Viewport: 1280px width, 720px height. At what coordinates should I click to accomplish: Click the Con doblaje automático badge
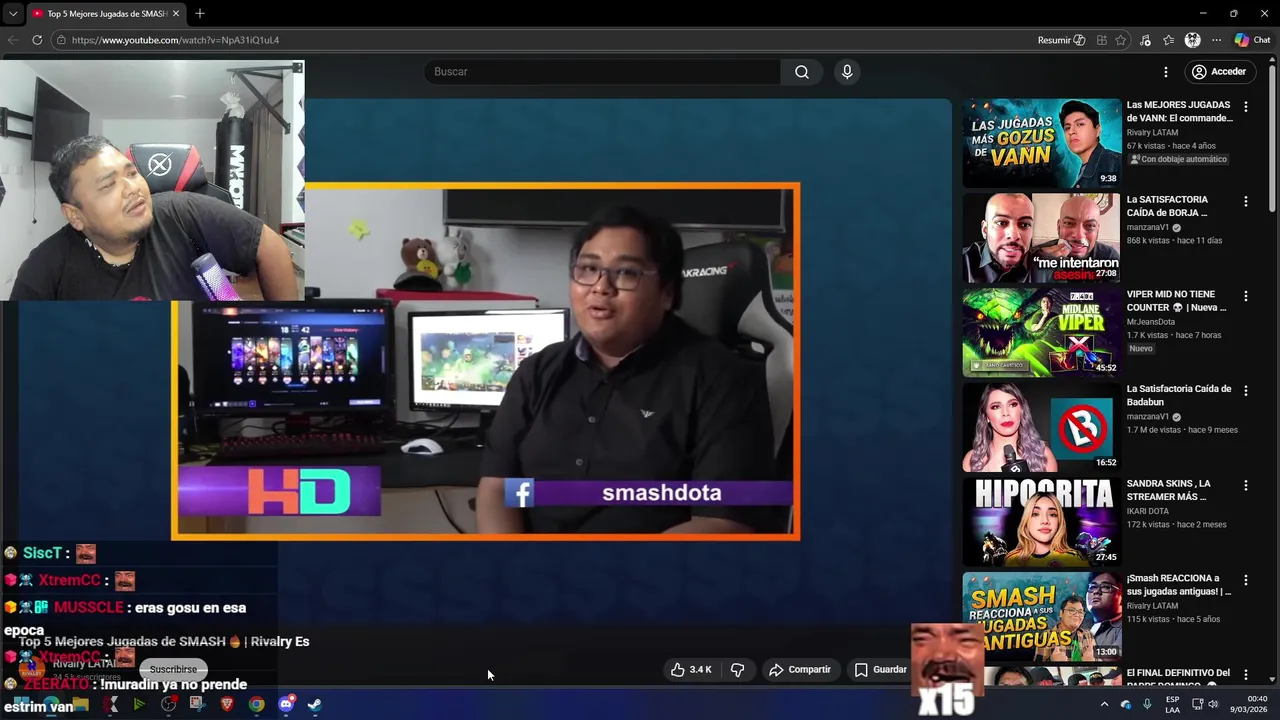coord(1178,159)
